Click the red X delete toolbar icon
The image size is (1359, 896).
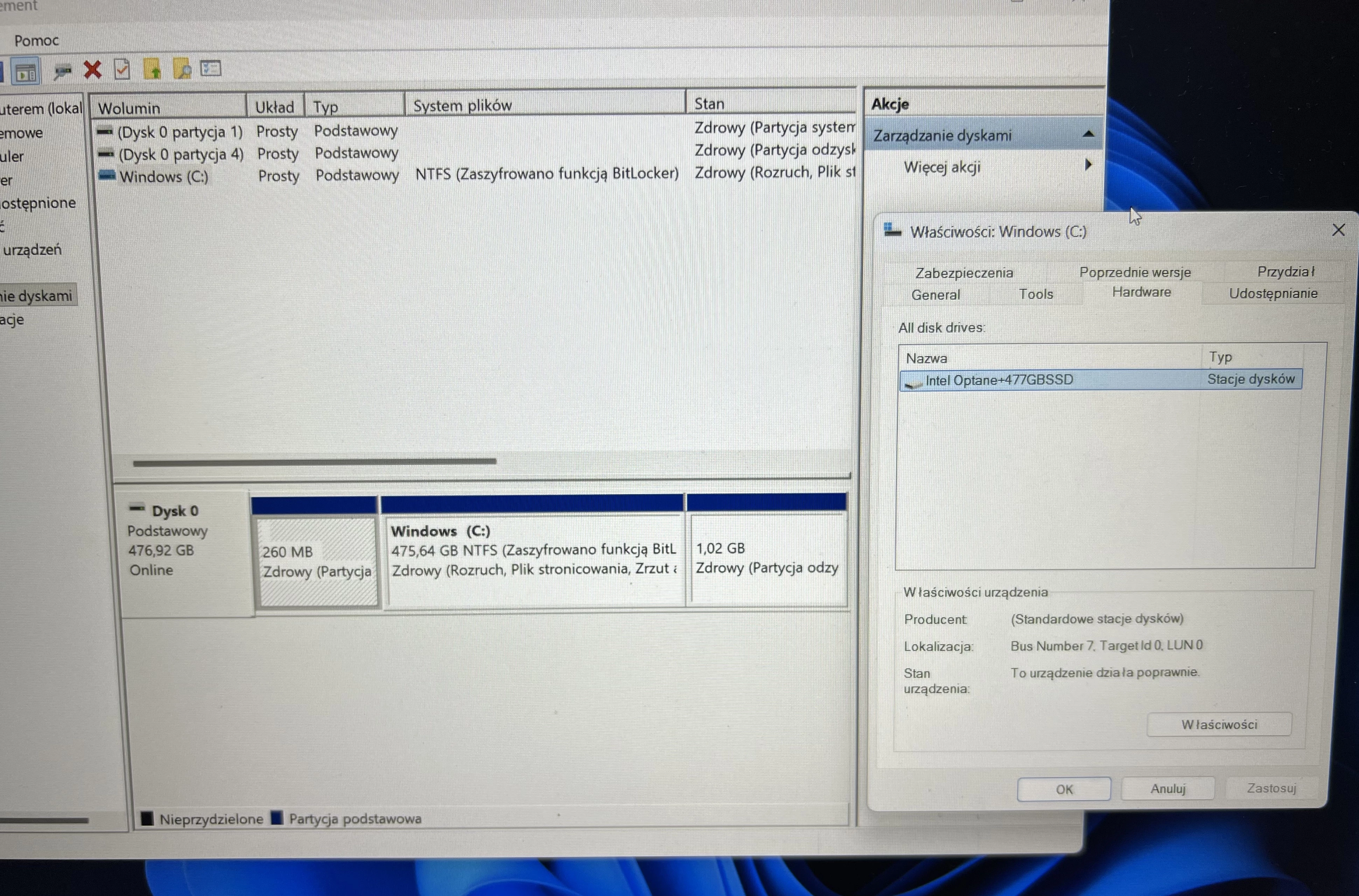(x=92, y=70)
